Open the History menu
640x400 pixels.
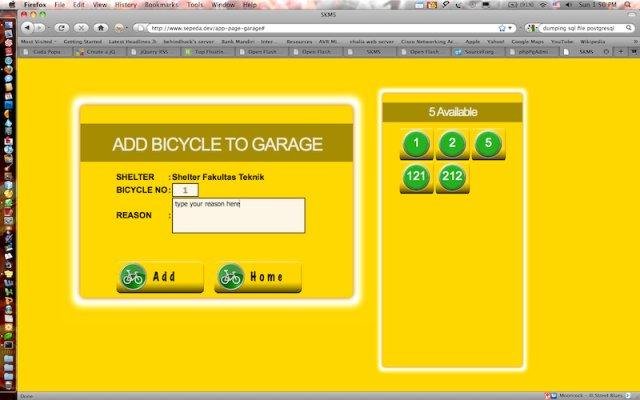click(126, 5)
